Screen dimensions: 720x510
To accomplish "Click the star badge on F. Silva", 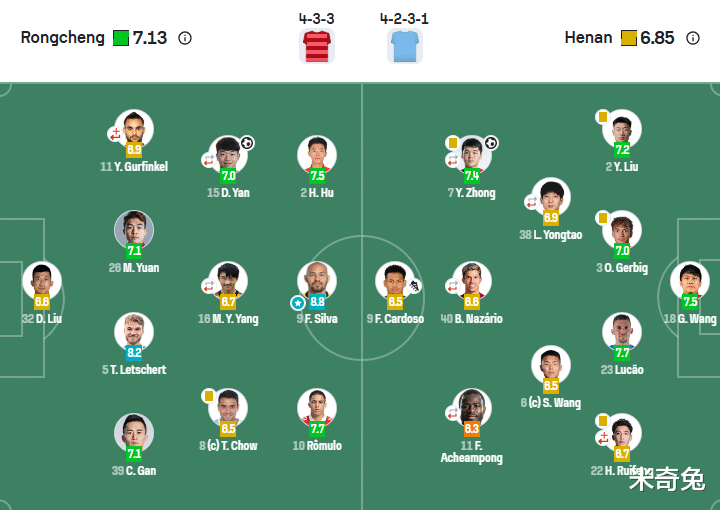I will [x=297, y=302].
